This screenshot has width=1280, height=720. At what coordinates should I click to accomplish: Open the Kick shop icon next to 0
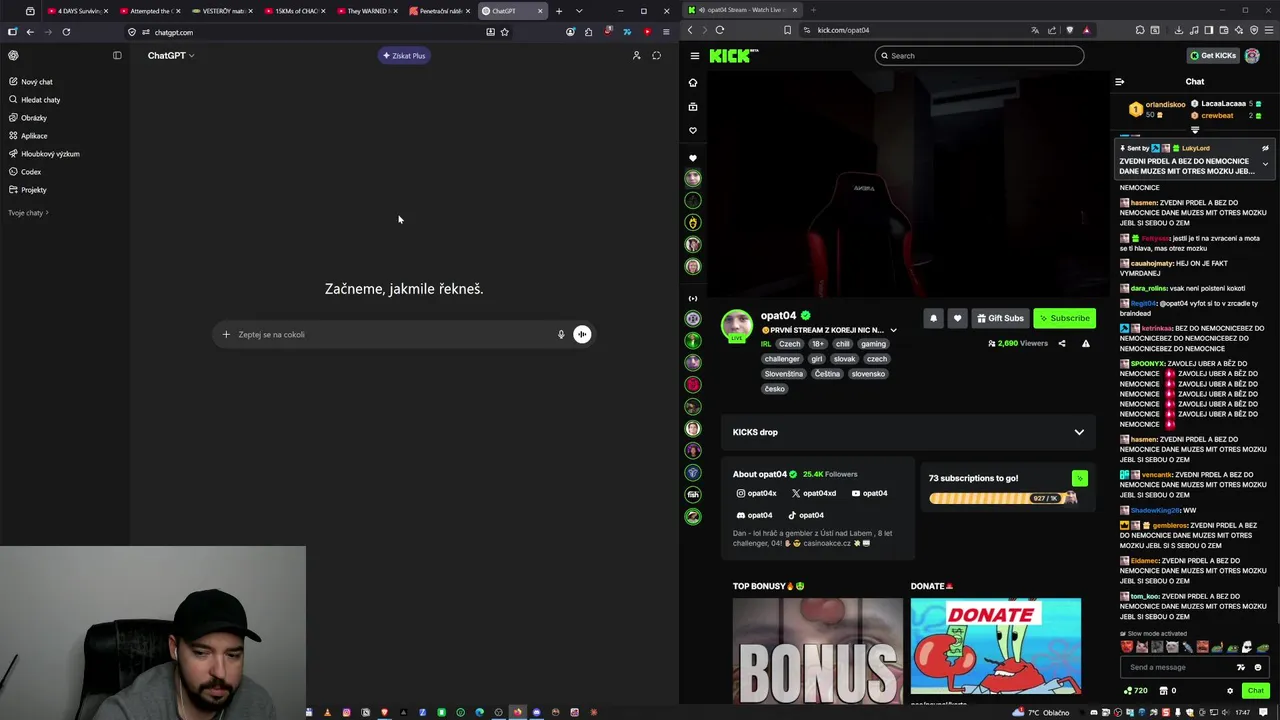tap(1163, 690)
